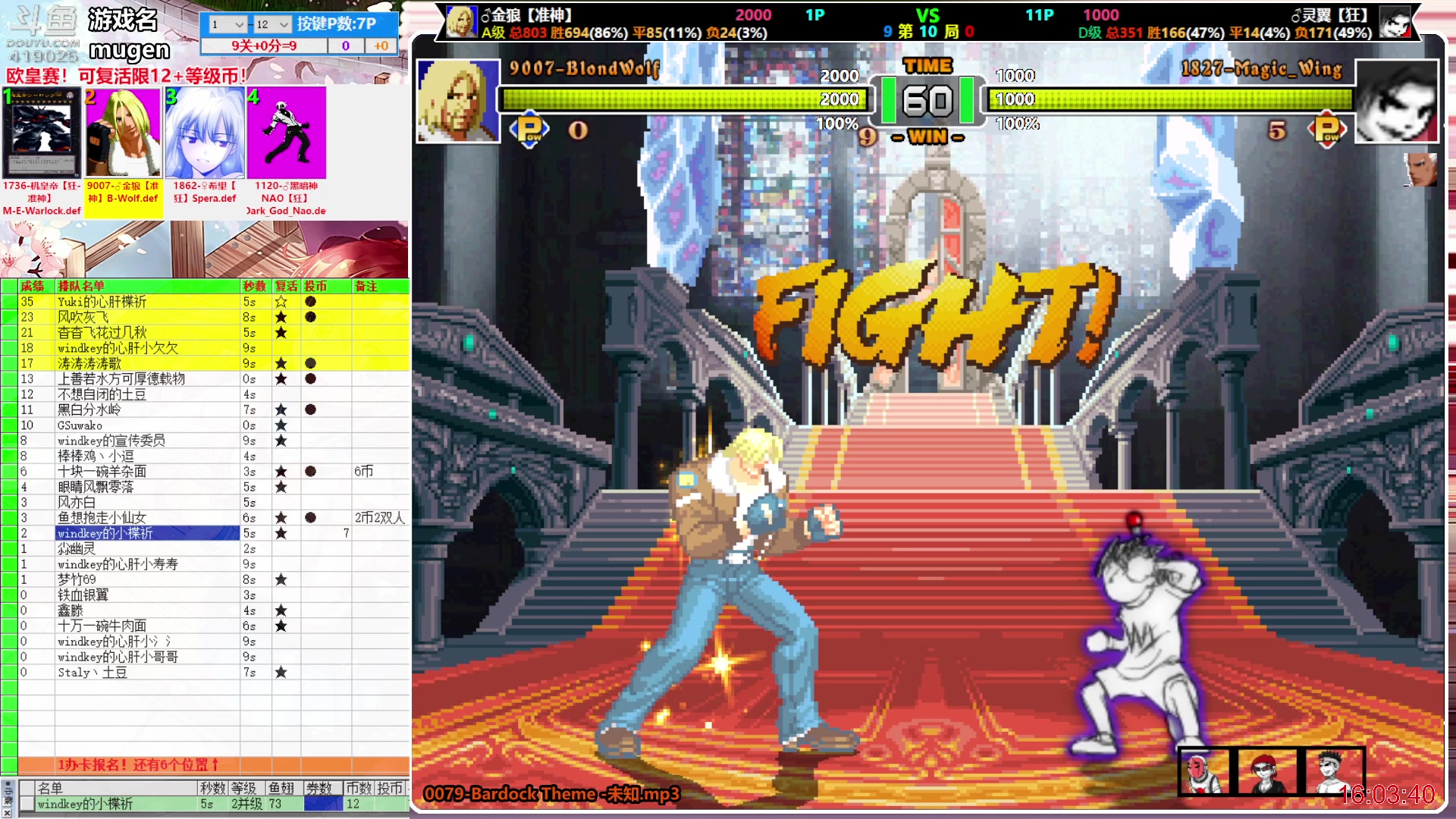The height and width of the screenshot is (819, 1456).
Task: Click the coin dot in 十块一碗羊杂面 row
Action: pyautogui.click(x=310, y=471)
